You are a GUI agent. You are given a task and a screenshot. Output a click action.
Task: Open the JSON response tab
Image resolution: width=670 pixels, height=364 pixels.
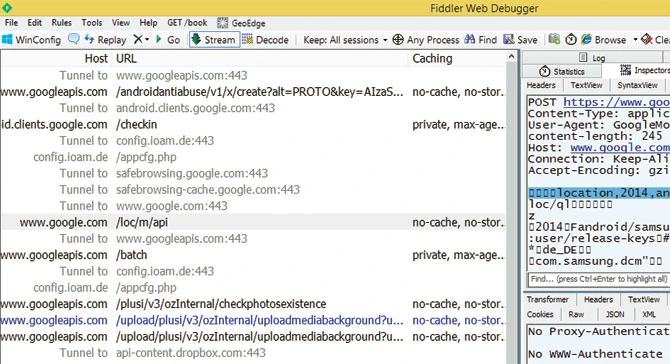pos(614,314)
